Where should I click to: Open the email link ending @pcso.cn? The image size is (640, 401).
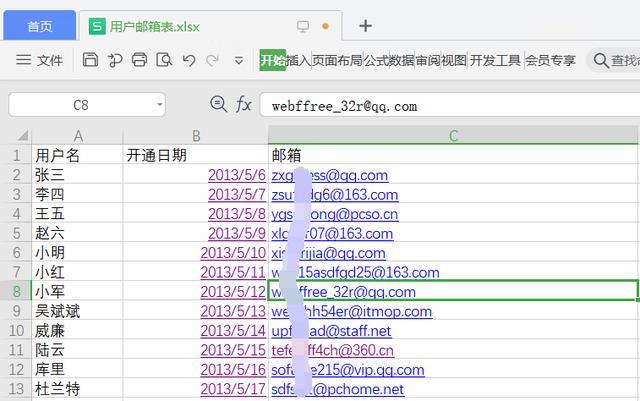(335, 214)
